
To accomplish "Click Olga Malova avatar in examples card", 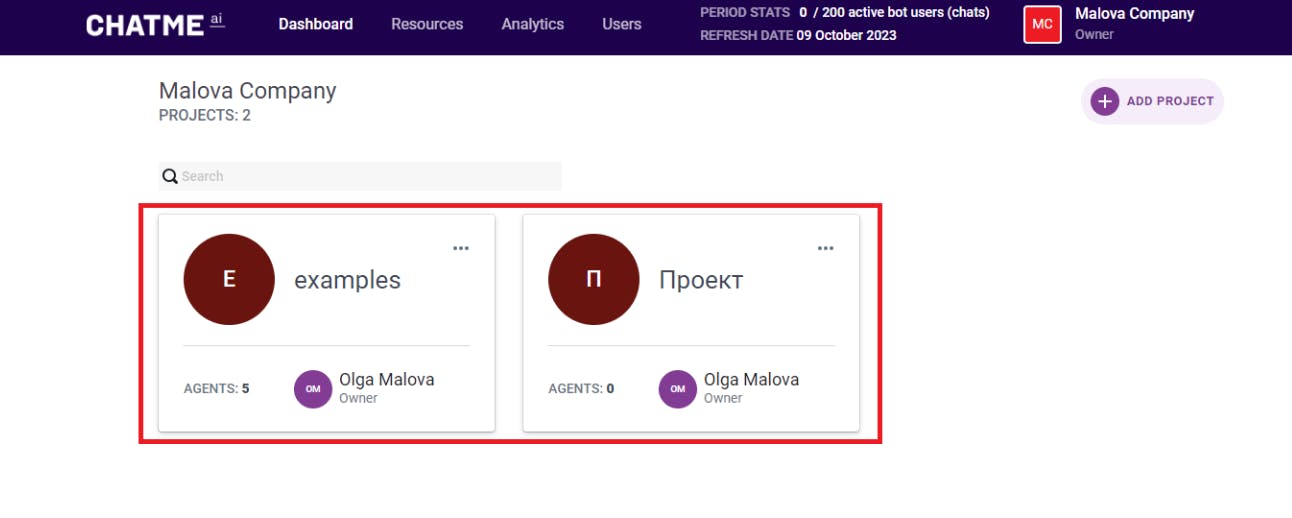I will tap(313, 389).
